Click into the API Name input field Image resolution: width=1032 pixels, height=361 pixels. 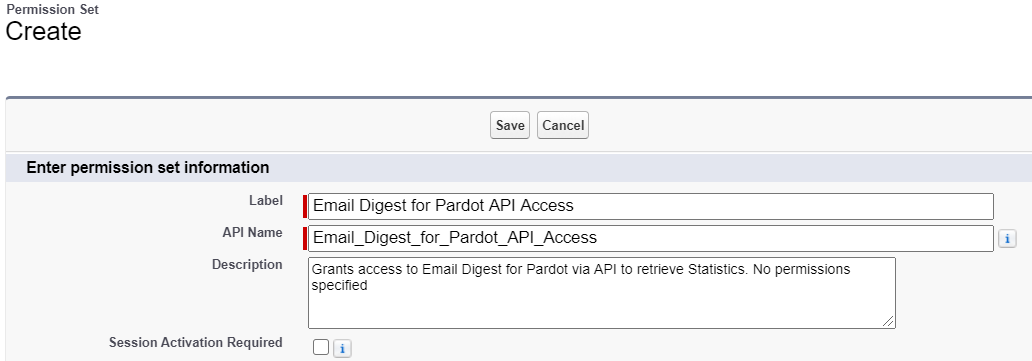pyautogui.click(x=651, y=238)
